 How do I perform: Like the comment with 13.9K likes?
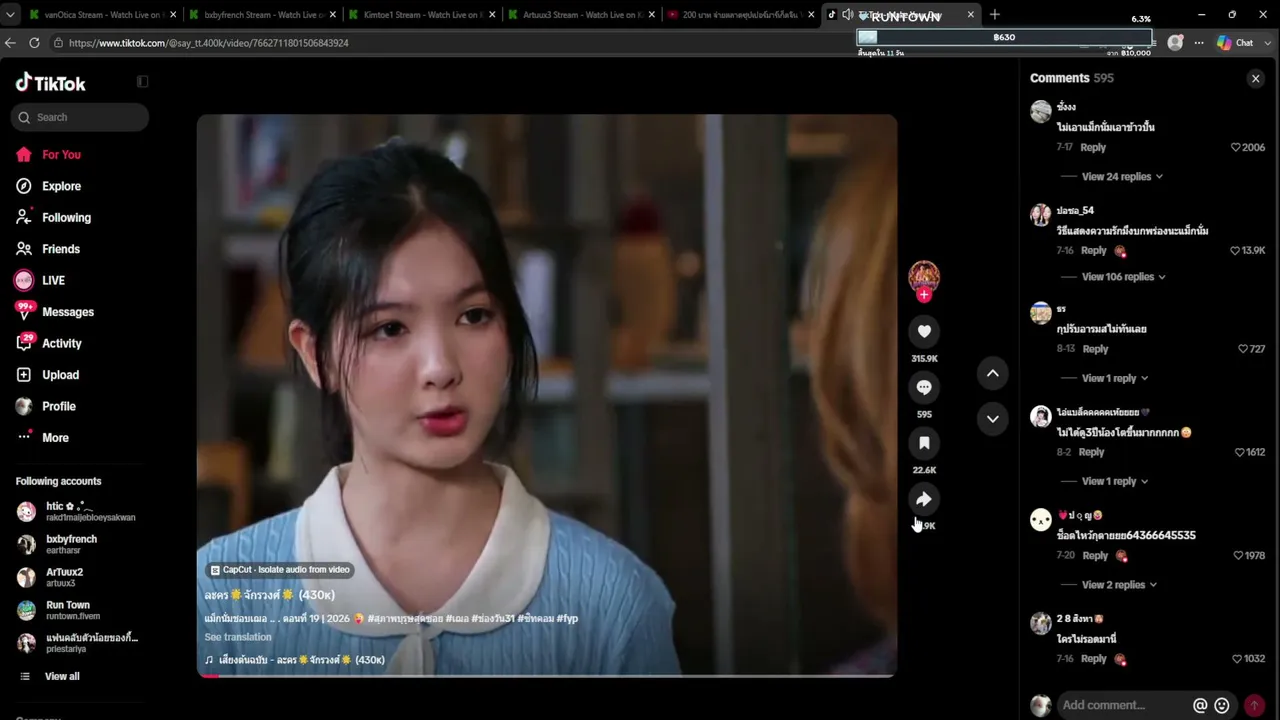1235,251
